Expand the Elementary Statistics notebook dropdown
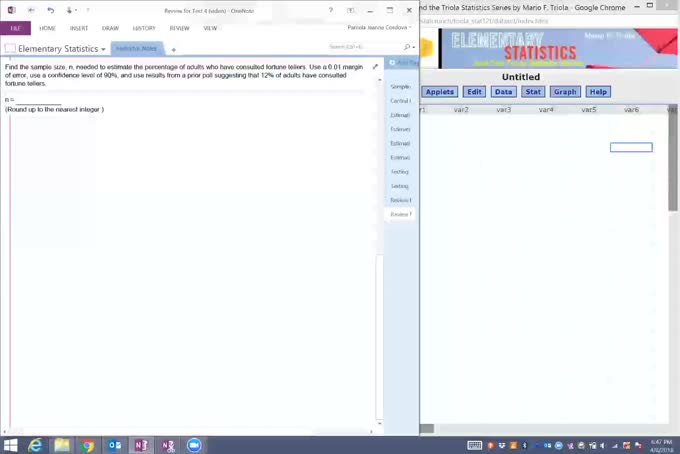 (103, 49)
